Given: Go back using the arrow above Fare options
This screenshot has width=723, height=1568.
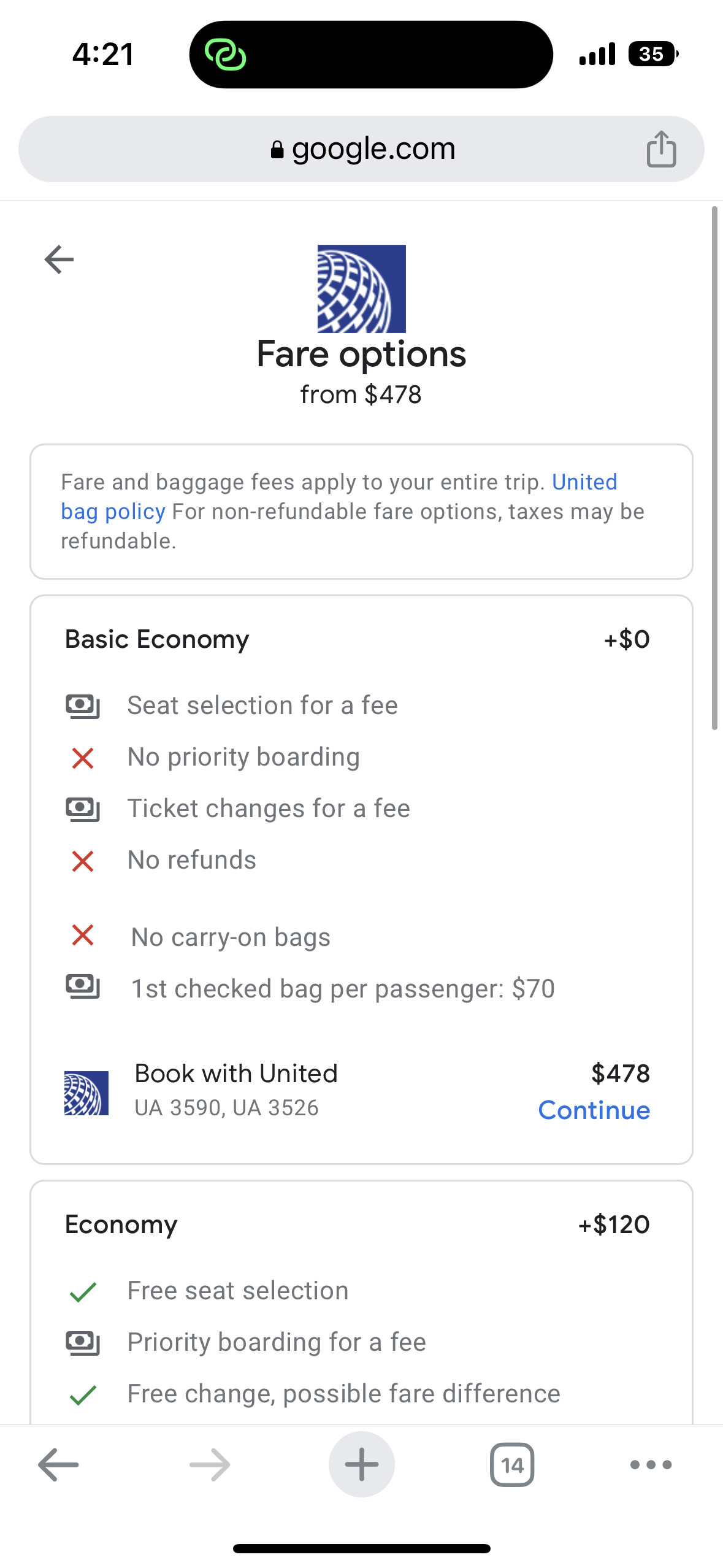Looking at the screenshot, I should pyautogui.click(x=58, y=259).
